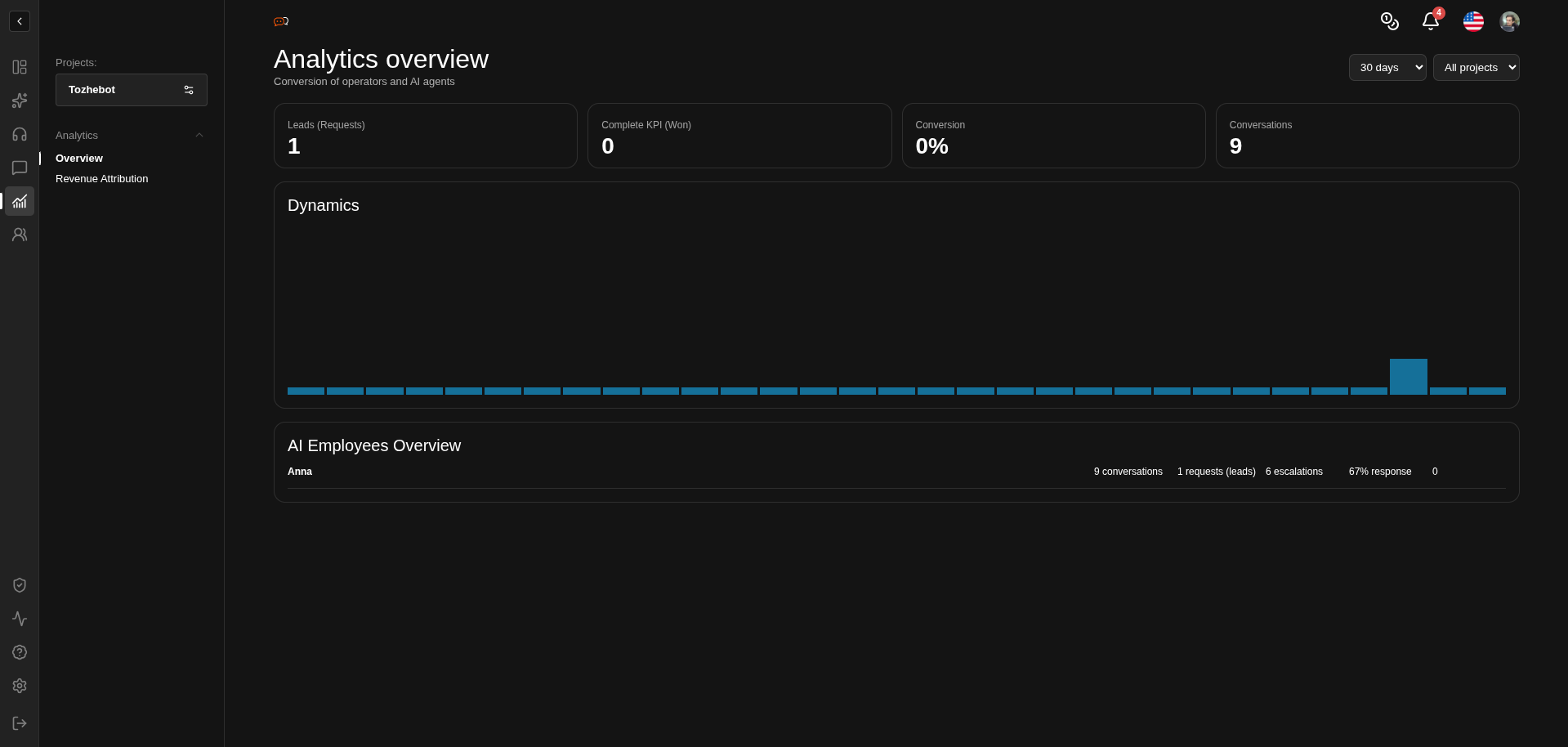Select the analytics chart icon in sidebar
The height and width of the screenshot is (747, 1568).
pos(20,201)
